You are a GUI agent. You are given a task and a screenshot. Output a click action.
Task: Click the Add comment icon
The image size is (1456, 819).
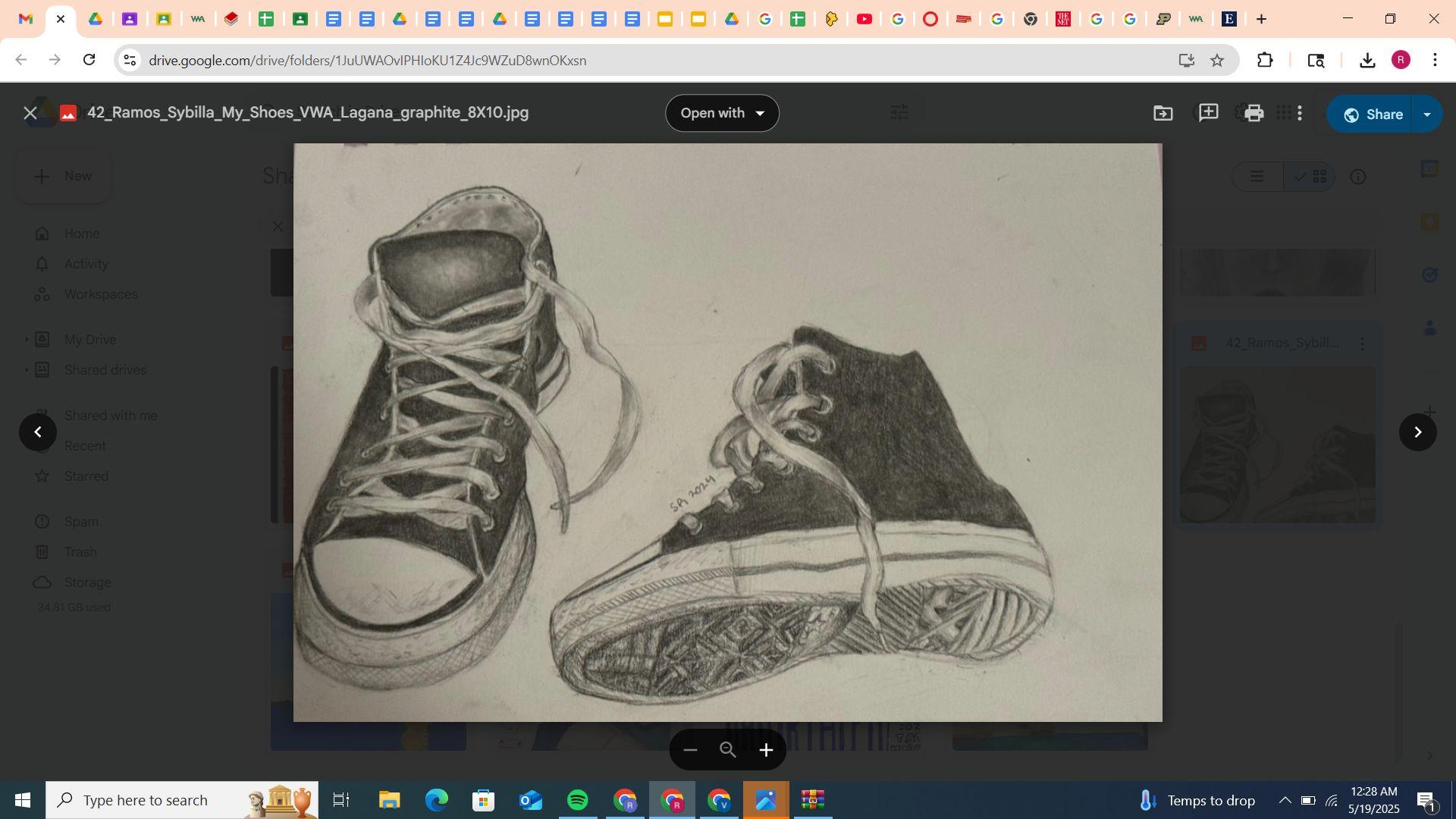[x=1208, y=114]
